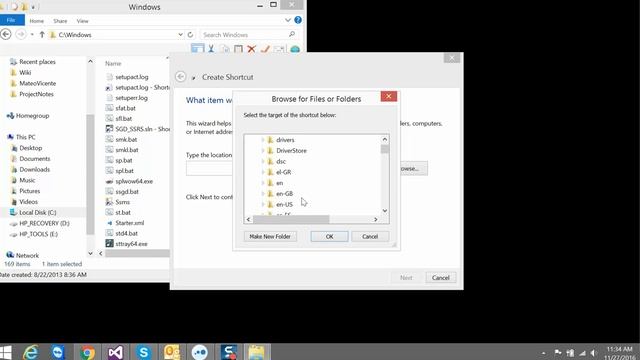This screenshot has height=360, width=640.
Task: Click the Windows Start button
Action: pos(6,352)
